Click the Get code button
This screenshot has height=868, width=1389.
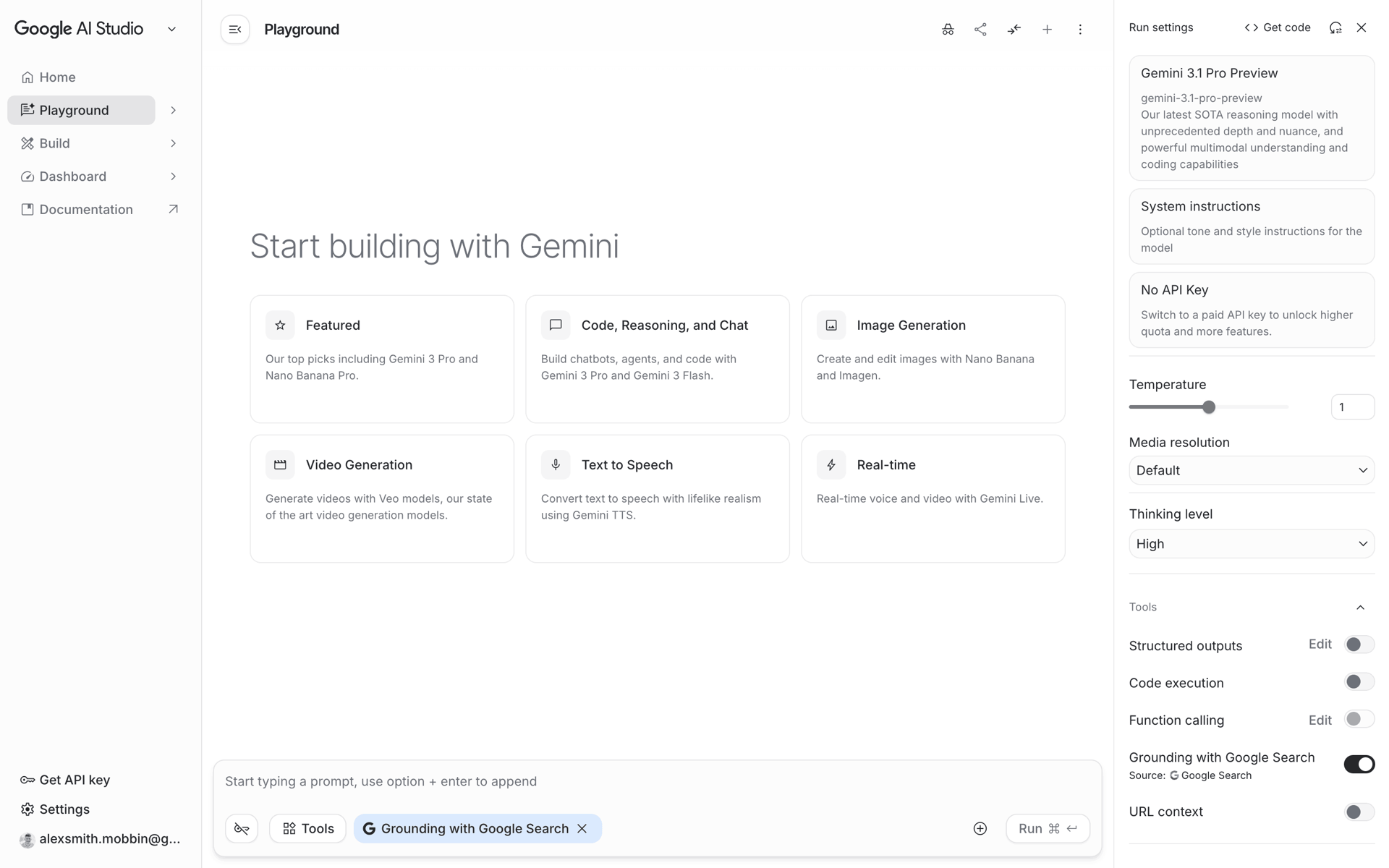pos(1278,27)
